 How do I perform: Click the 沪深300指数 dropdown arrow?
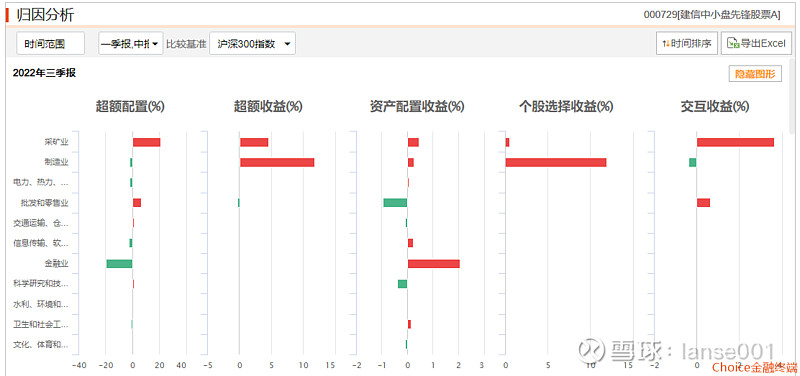[287, 44]
